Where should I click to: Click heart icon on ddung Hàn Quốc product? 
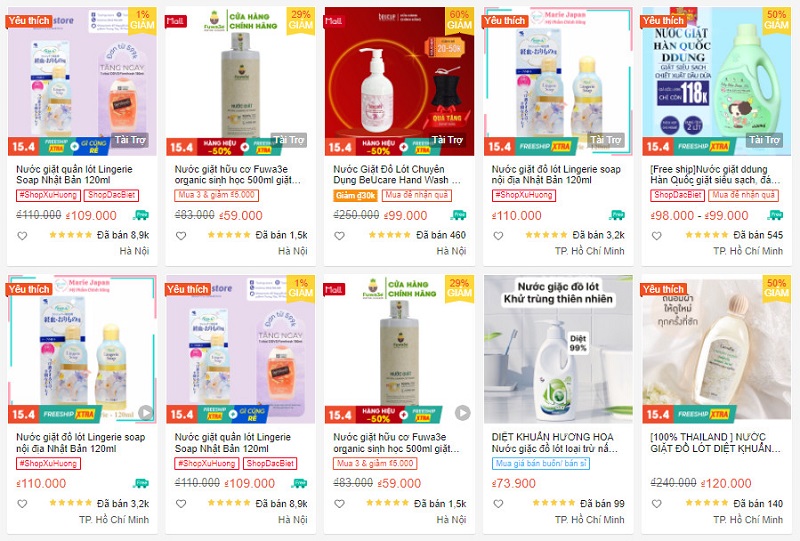pos(657,236)
